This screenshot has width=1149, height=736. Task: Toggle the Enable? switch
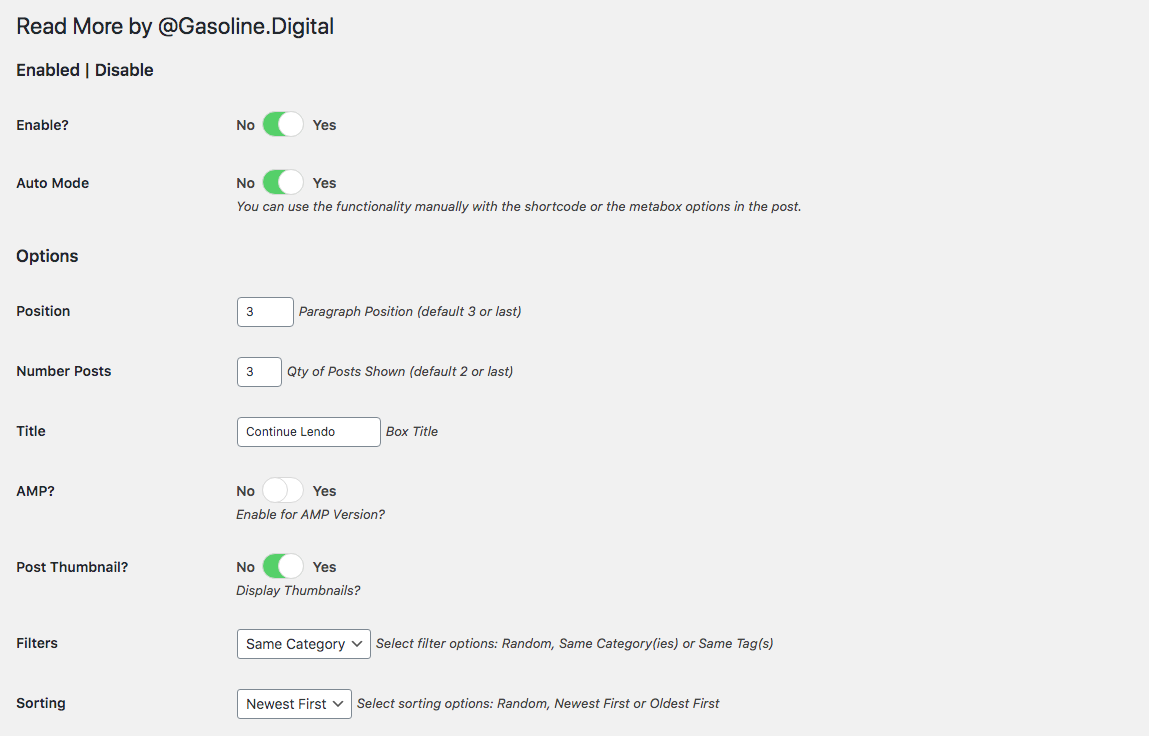point(283,125)
